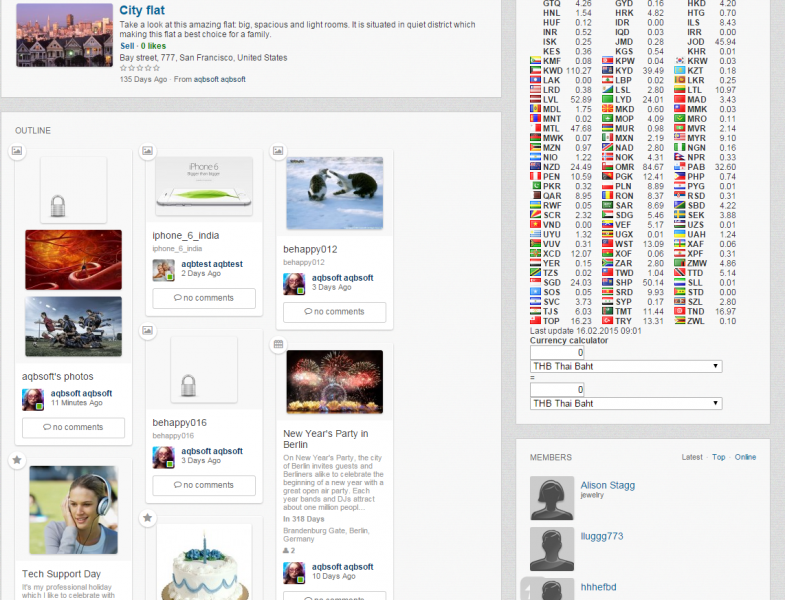Open aqbsoft name on New Year's Party card
Screen dimensions: 785x600
342,567
